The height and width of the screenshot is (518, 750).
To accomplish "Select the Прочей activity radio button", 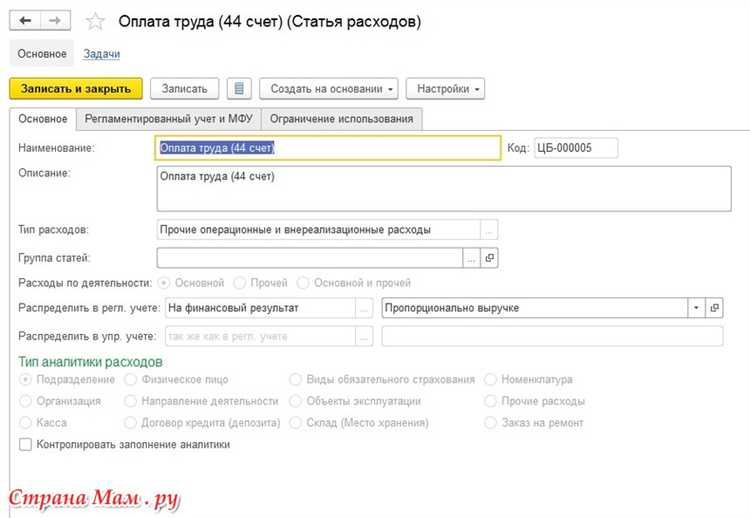I will click(x=240, y=283).
